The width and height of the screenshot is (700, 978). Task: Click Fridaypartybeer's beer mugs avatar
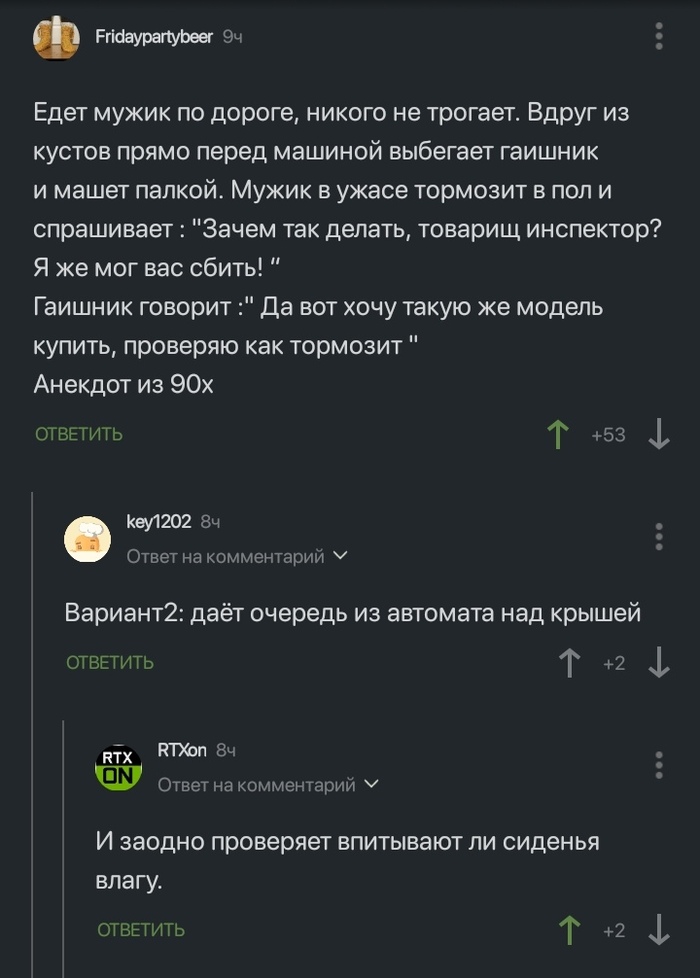(57, 38)
